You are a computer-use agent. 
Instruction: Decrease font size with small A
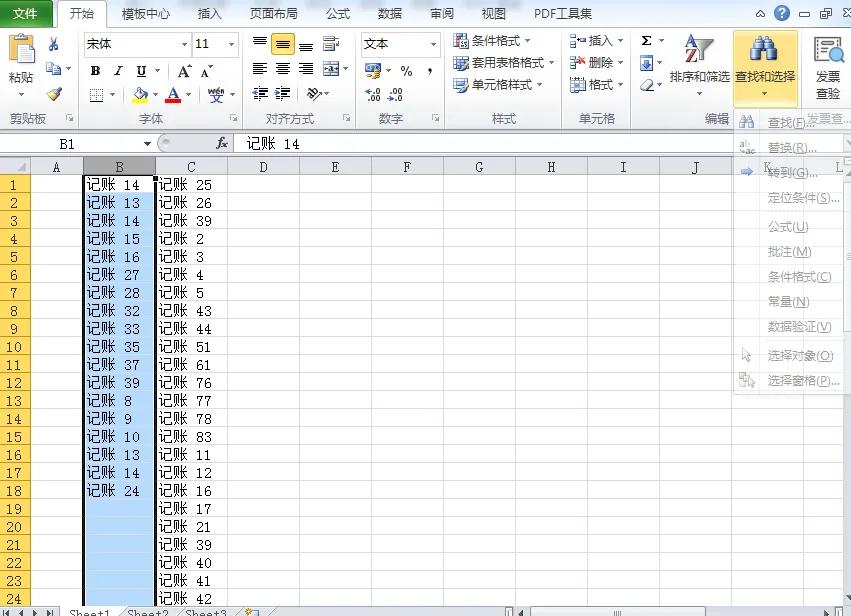pos(206,71)
